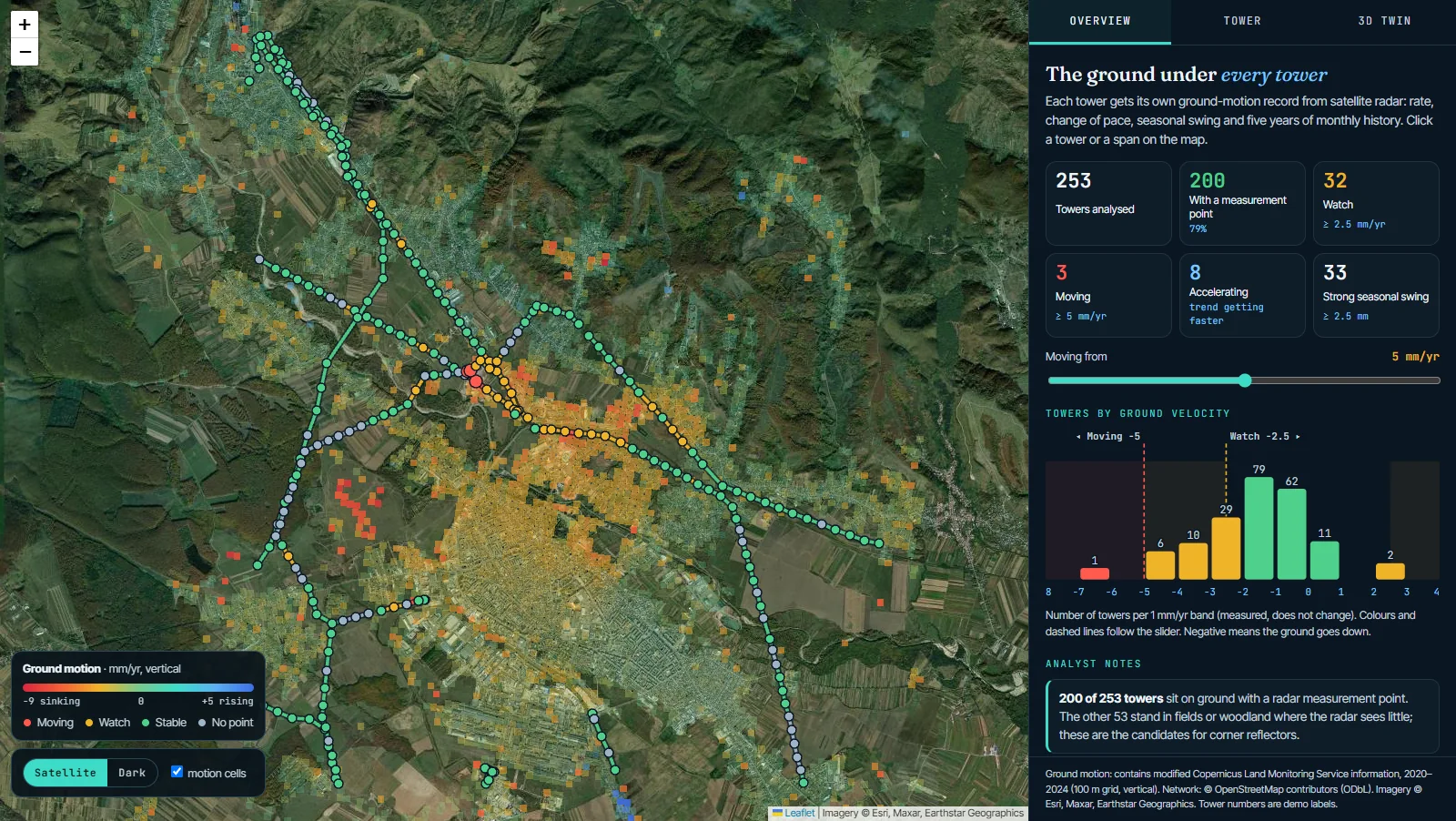The height and width of the screenshot is (821, 1456).
Task: Click the 8 Accelerating stat card
Action: point(1242,295)
